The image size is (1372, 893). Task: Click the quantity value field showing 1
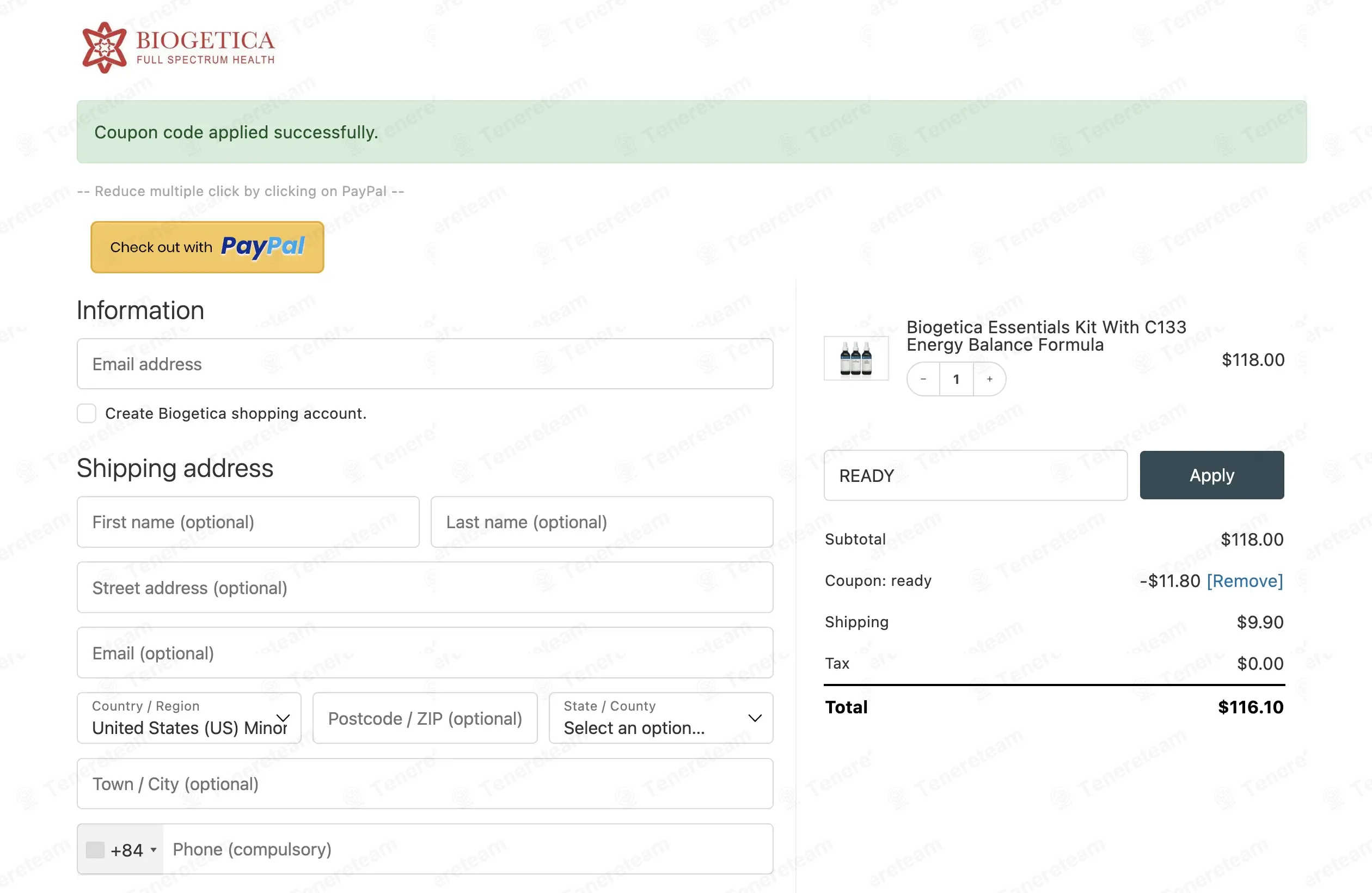click(957, 379)
